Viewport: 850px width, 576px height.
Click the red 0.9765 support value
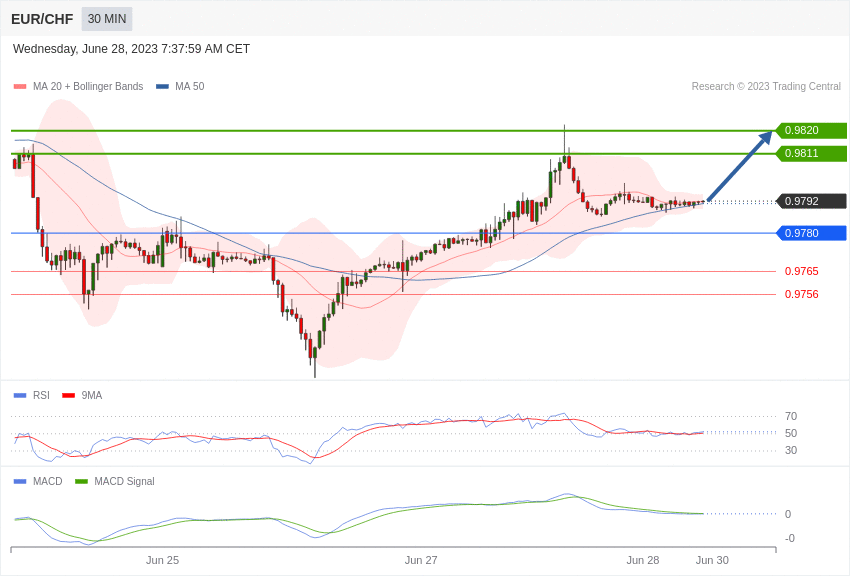click(x=802, y=271)
